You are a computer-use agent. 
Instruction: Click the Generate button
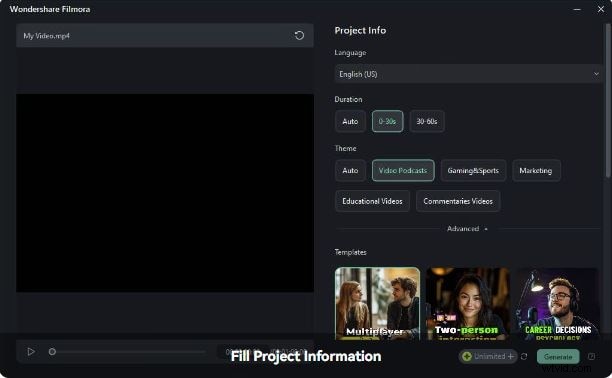558,357
